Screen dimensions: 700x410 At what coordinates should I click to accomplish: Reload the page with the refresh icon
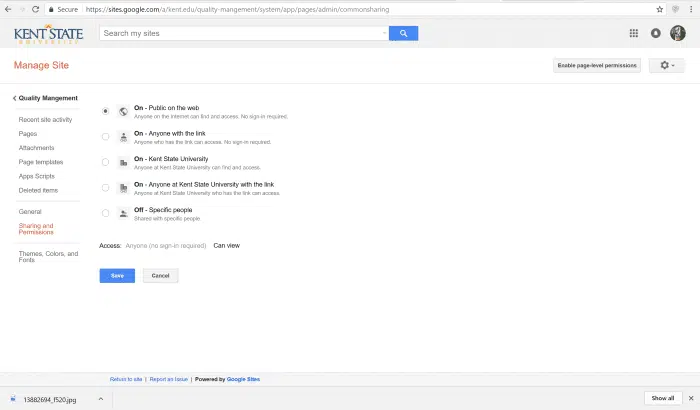36,9
